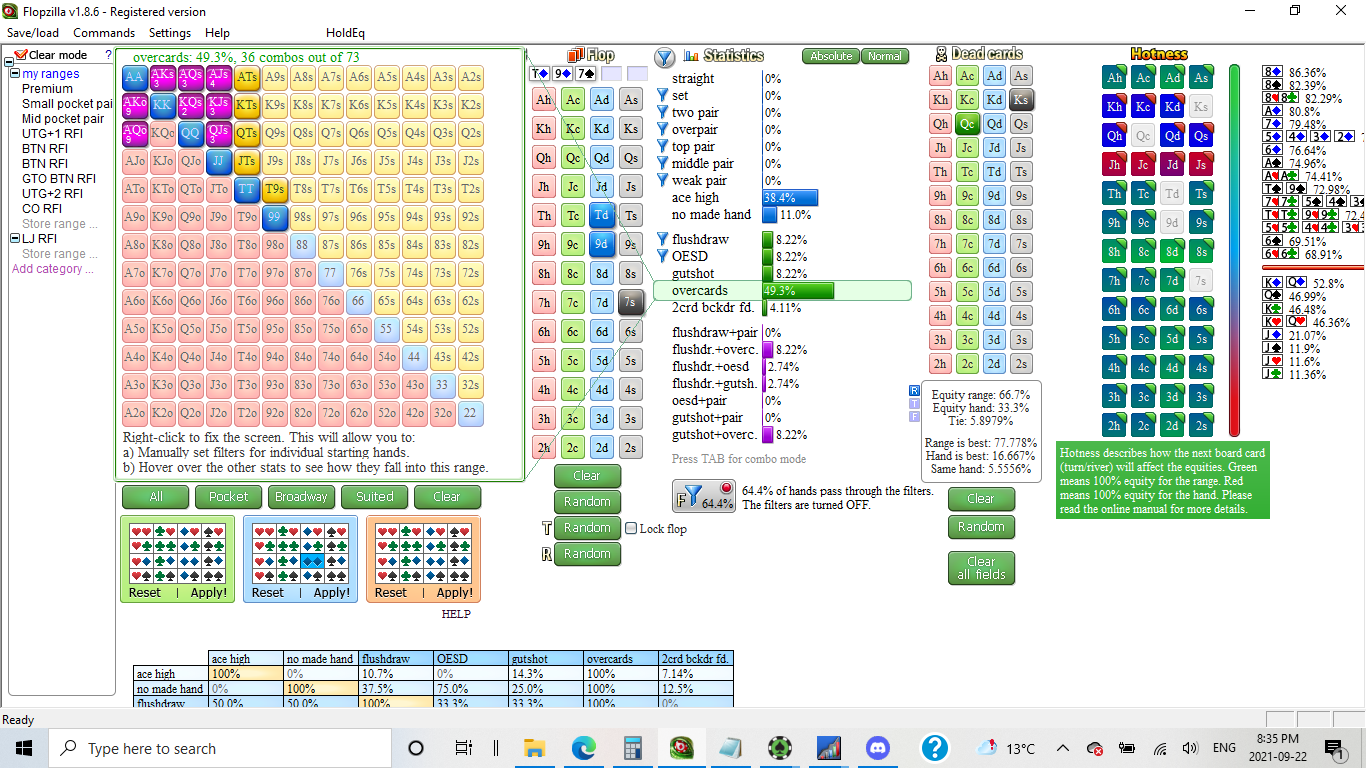
Task: Toggle the filter funnel next to set
Action: 662,96
